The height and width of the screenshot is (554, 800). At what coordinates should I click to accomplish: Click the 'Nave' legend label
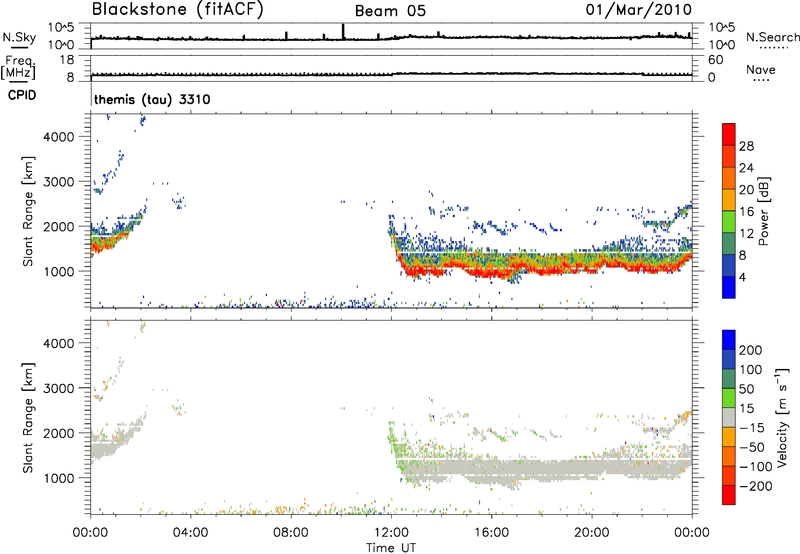(760, 69)
